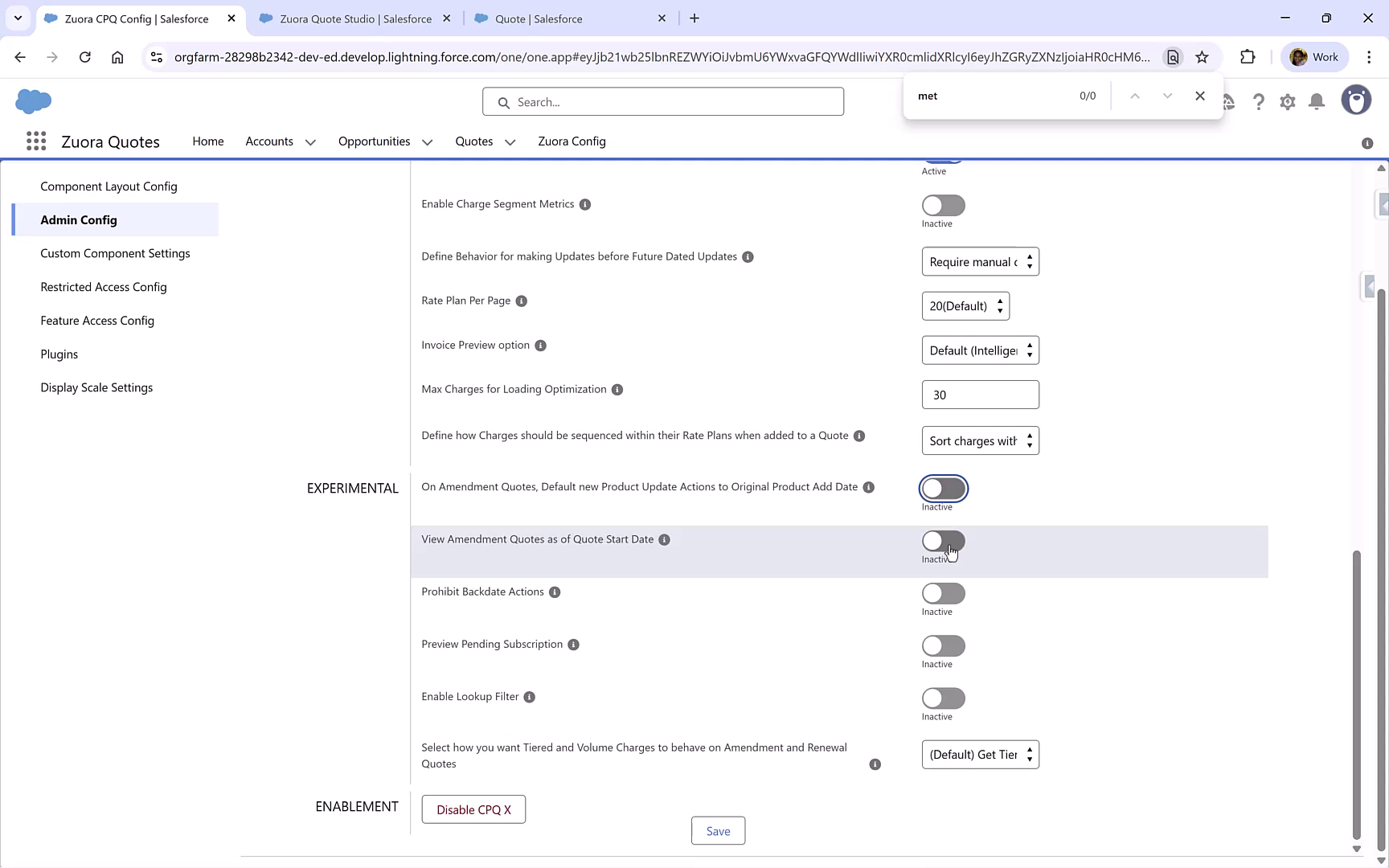The height and width of the screenshot is (868, 1389).
Task: View notifications via the bell icon
Action: coord(1316,101)
